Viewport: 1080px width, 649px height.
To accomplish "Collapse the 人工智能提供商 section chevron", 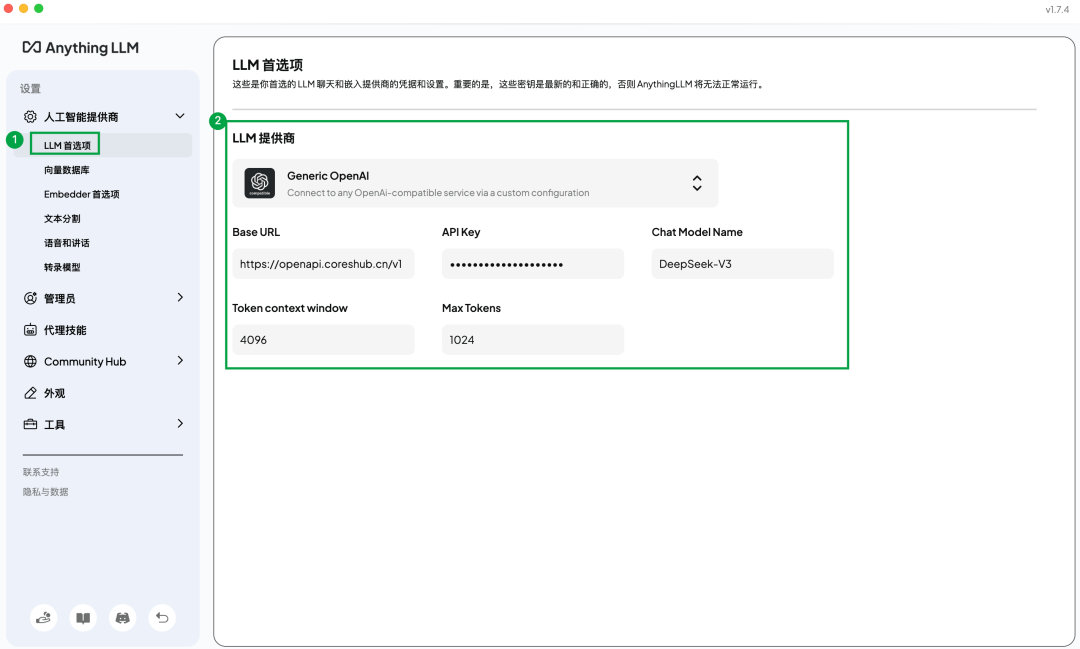I will [x=180, y=116].
